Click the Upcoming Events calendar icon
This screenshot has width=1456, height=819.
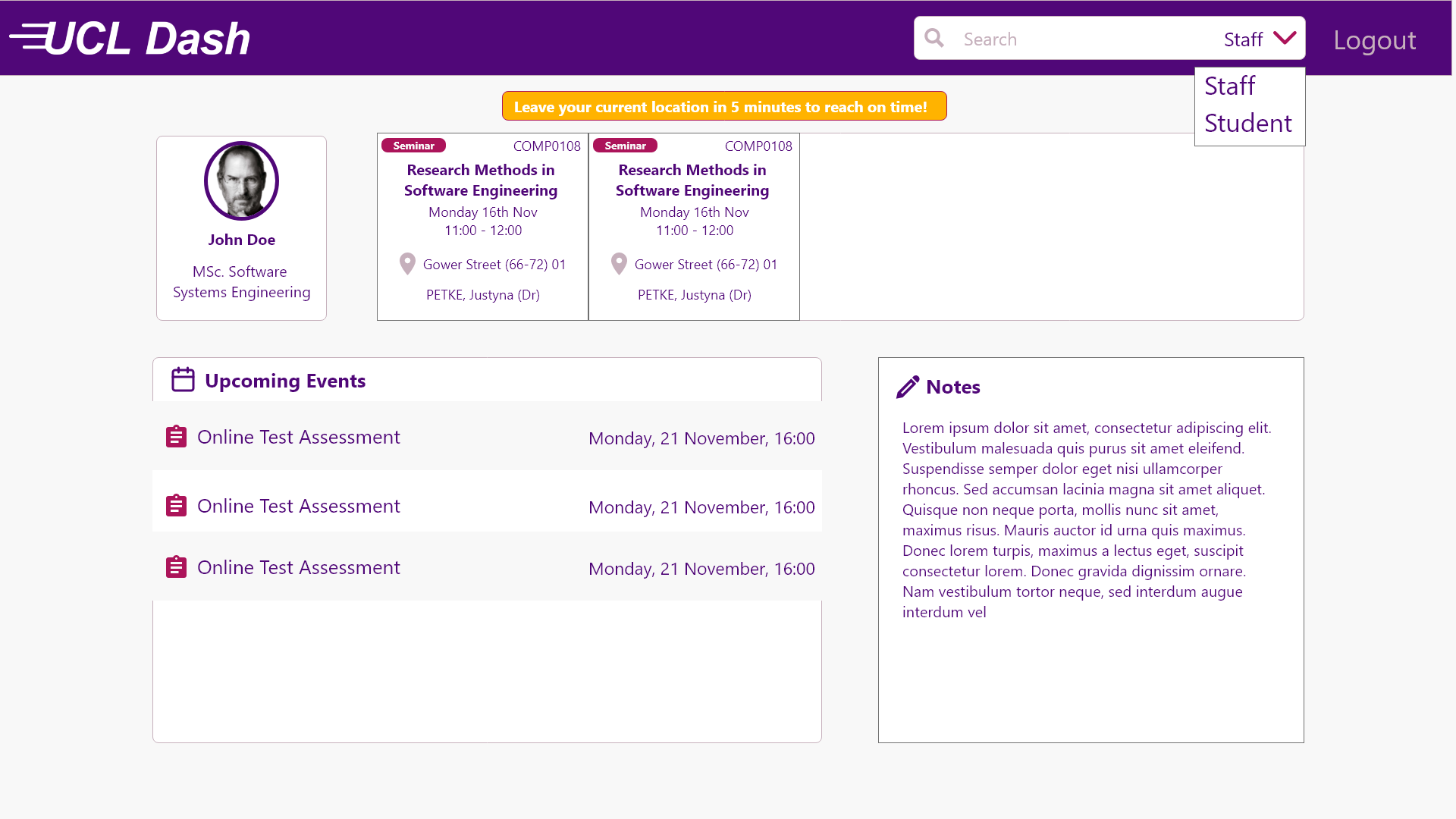[183, 380]
